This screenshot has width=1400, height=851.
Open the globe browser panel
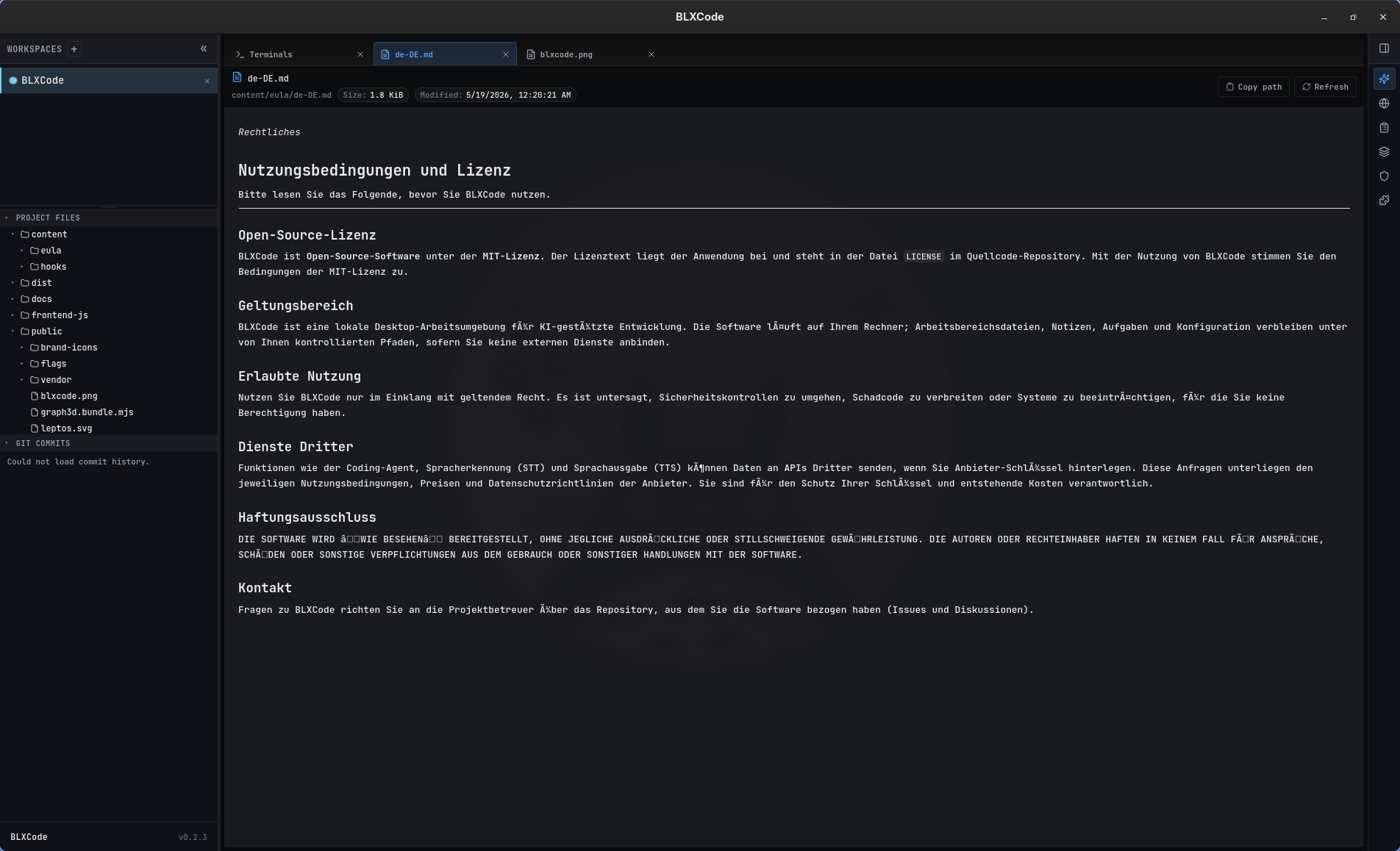click(x=1384, y=104)
